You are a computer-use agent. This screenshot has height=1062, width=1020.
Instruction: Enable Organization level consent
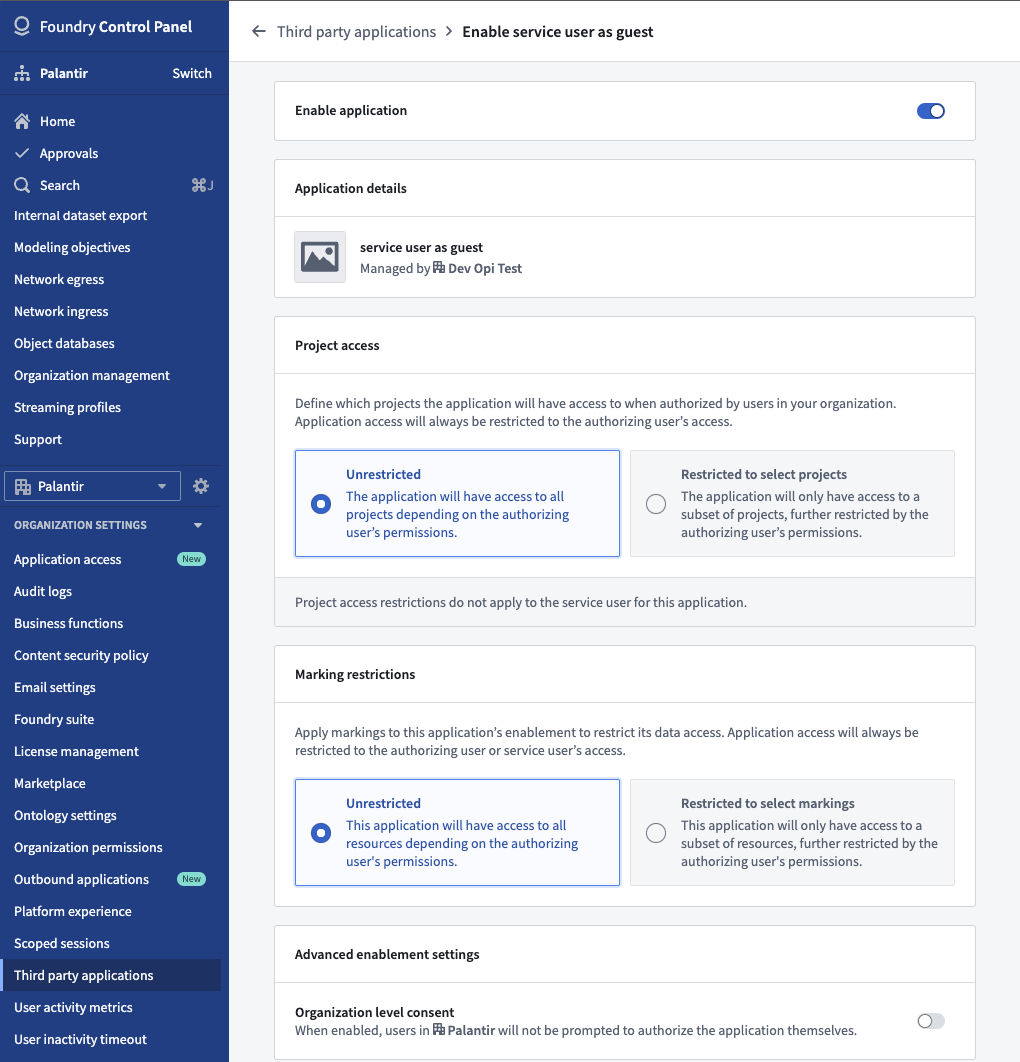[929, 1020]
